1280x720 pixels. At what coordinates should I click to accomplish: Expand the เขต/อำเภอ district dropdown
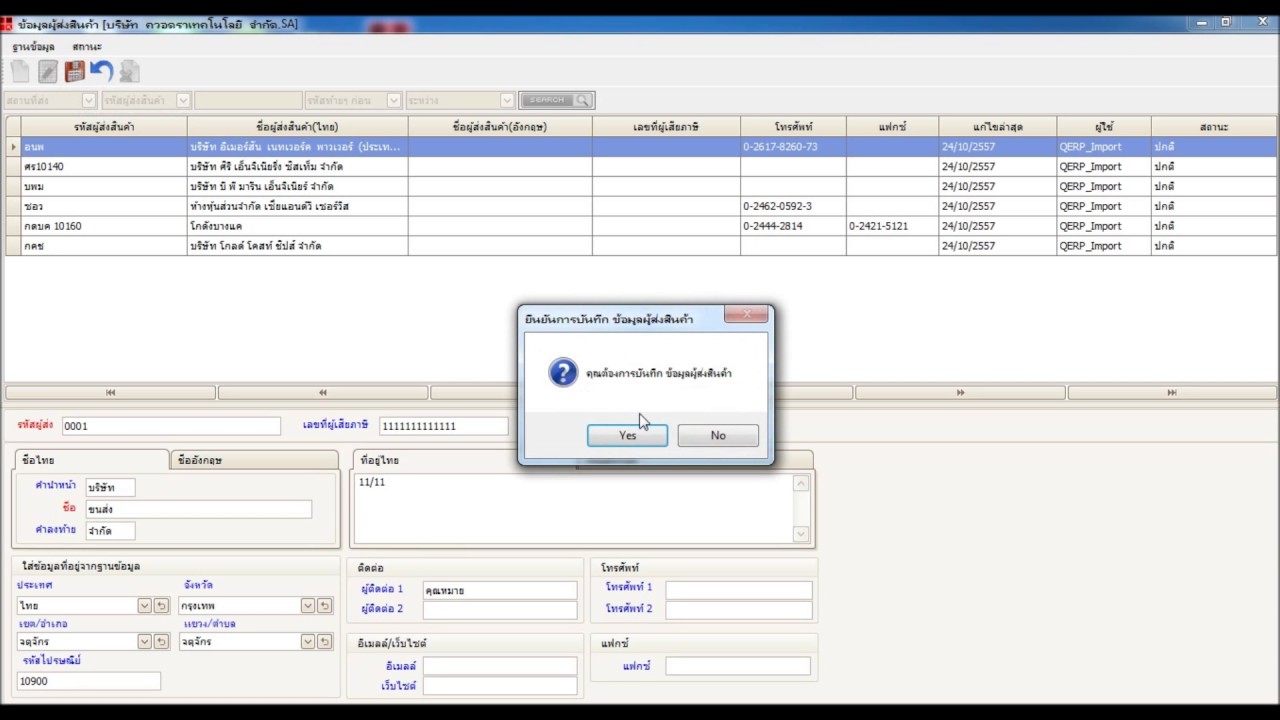(x=145, y=642)
